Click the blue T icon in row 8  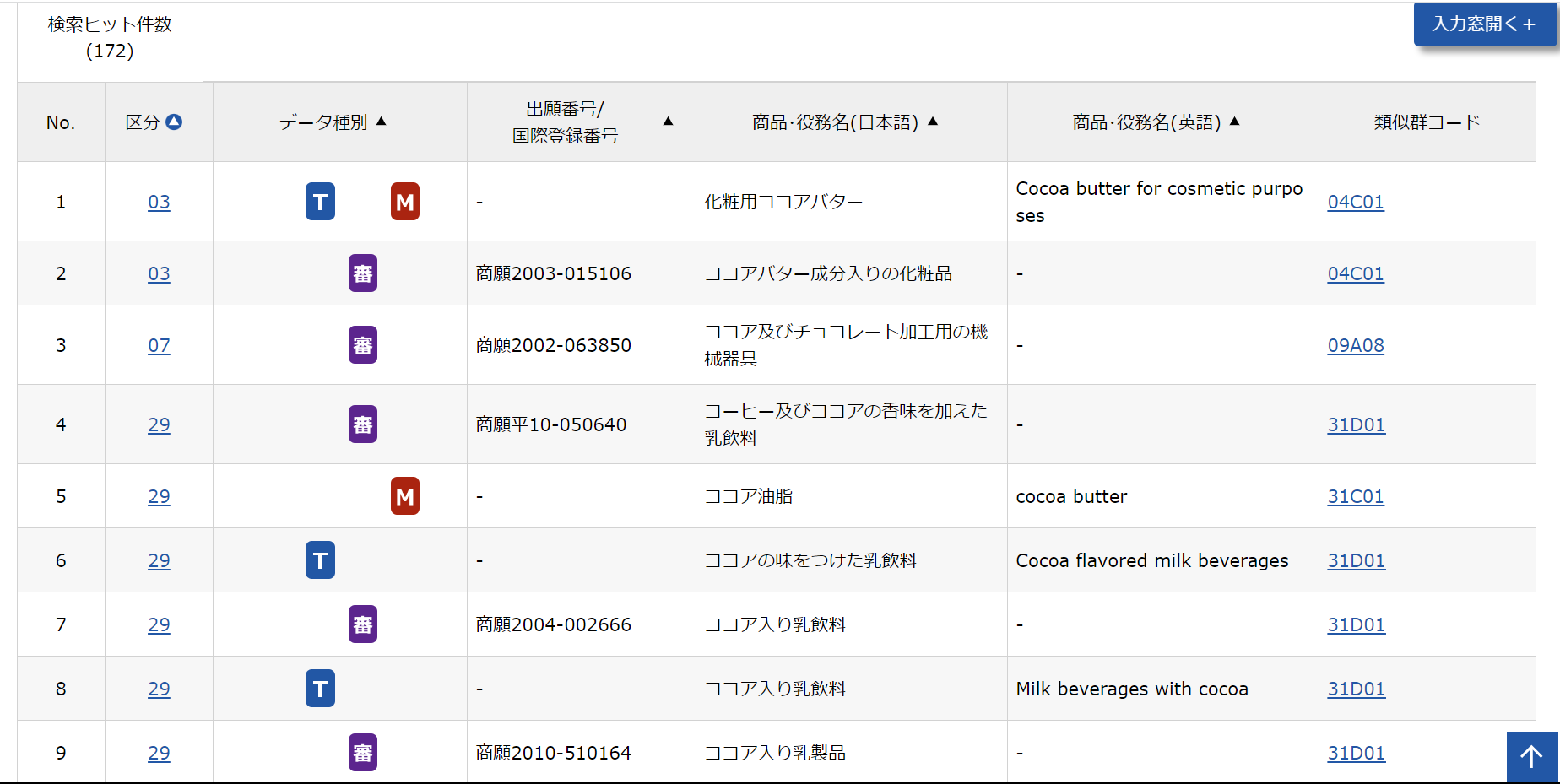pos(320,689)
